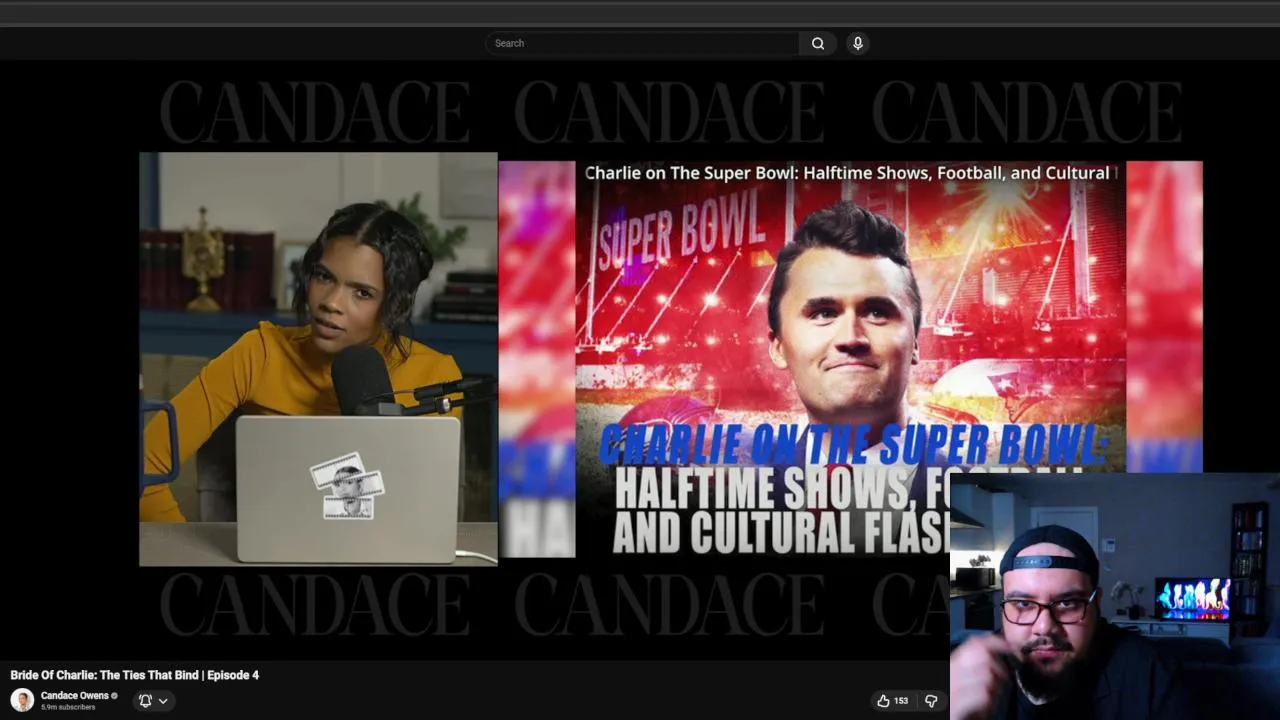Click the verified badge next to Candace Owens
The height and width of the screenshot is (720, 1280).
click(114, 696)
